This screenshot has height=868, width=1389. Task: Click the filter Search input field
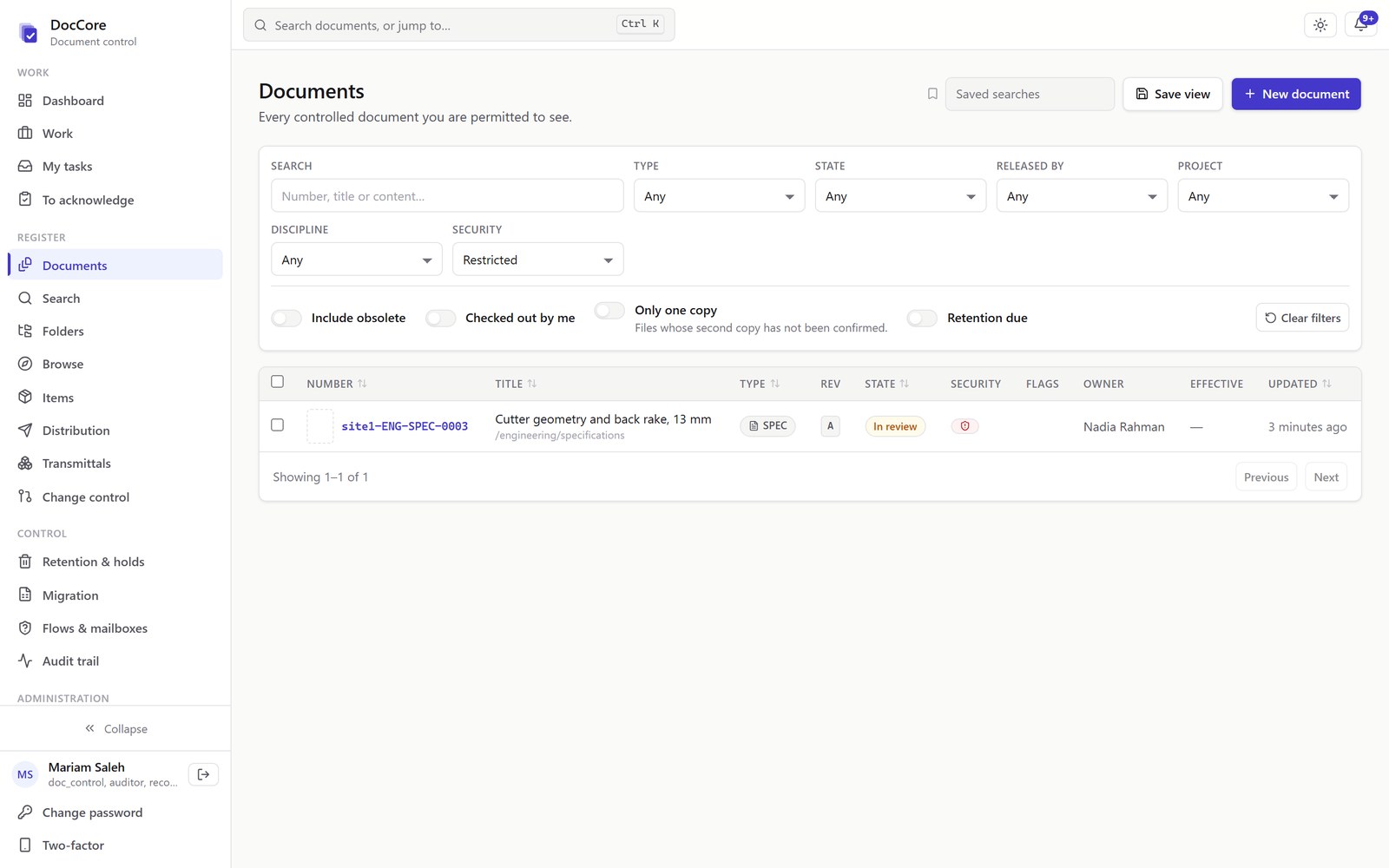[x=447, y=196]
